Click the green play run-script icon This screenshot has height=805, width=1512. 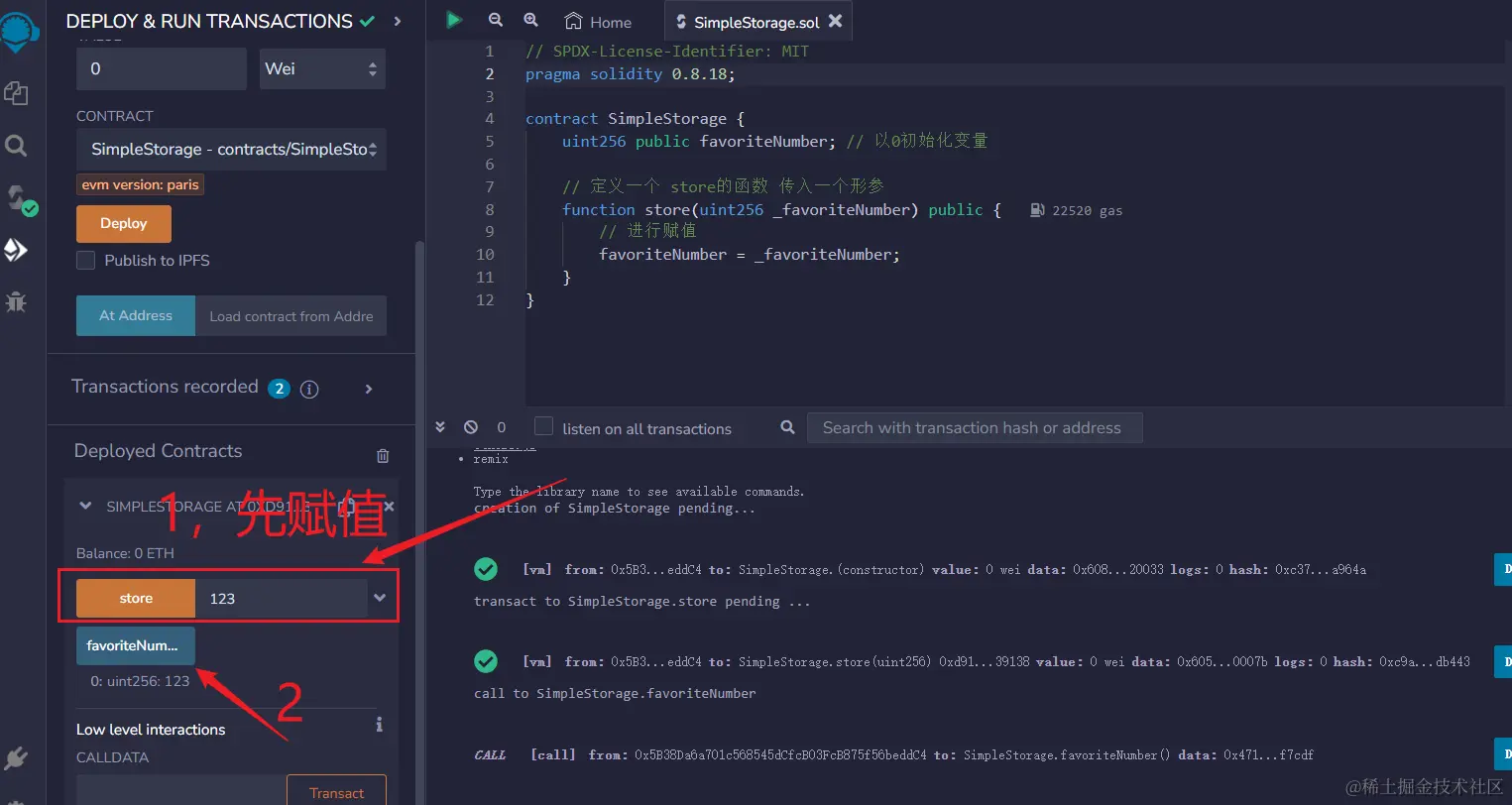454,20
